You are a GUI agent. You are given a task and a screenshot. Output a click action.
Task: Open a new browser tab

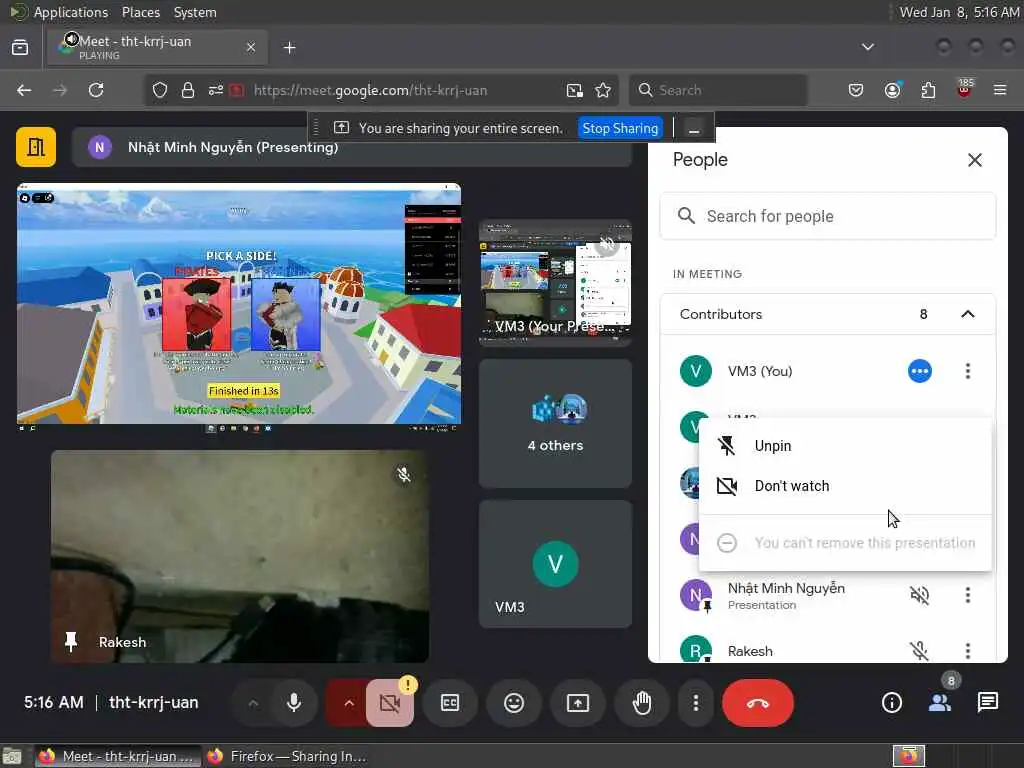coord(289,48)
